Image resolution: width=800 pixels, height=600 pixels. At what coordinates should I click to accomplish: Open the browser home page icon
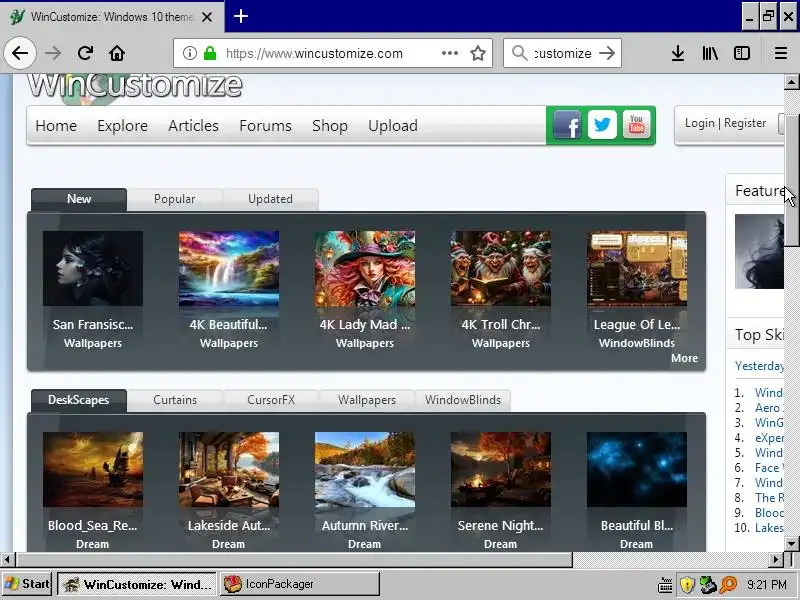click(x=117, y=53)
